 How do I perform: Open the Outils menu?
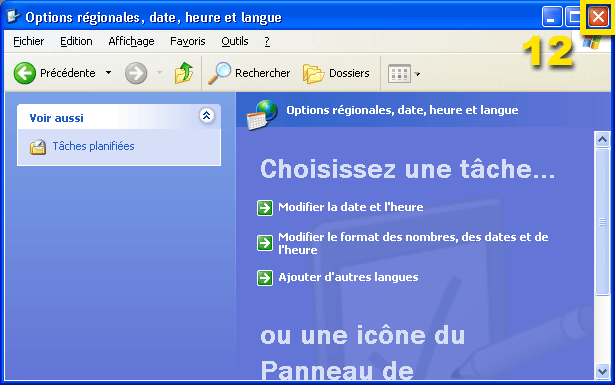click(235, 41)
